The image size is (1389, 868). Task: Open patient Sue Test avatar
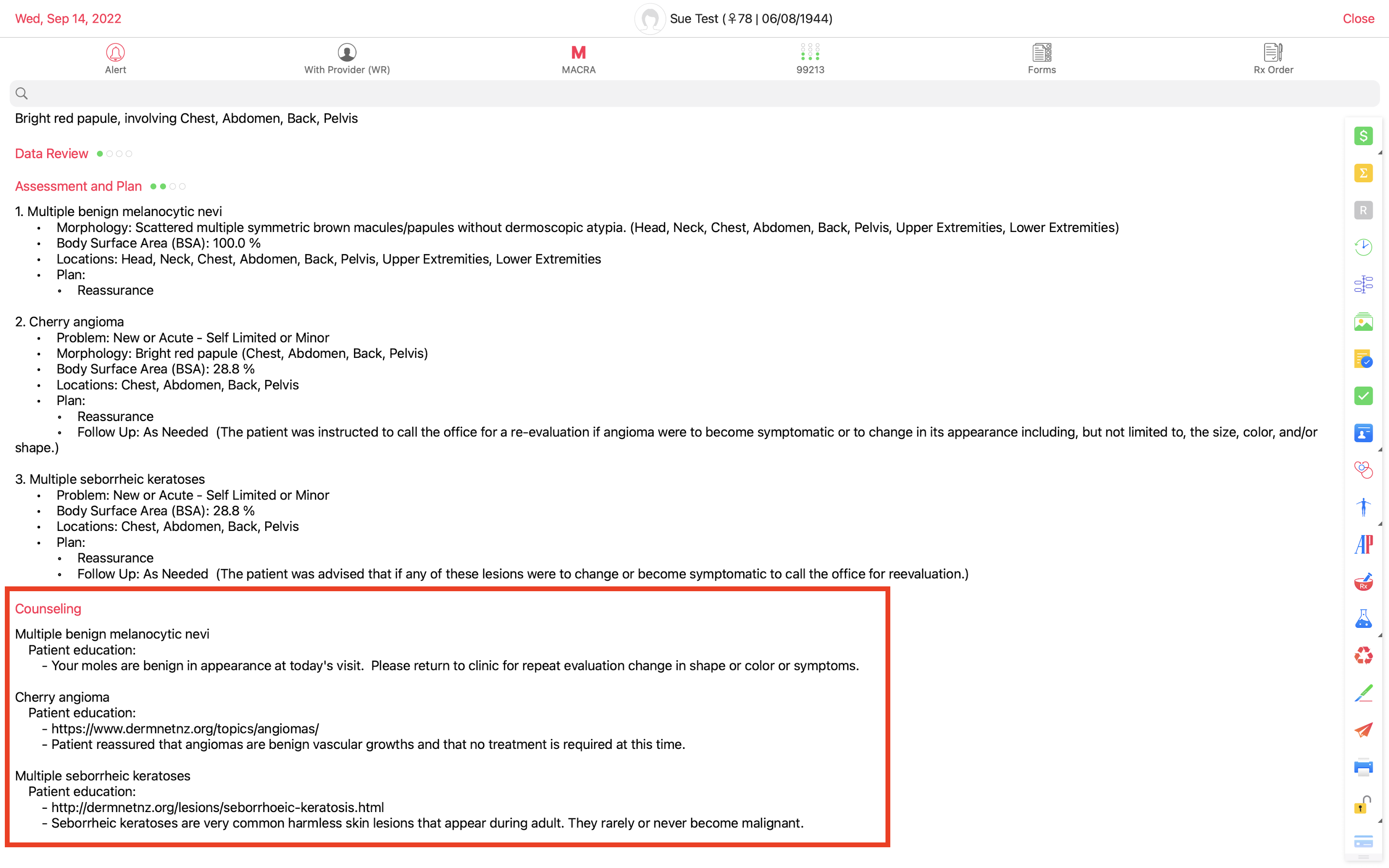650,19
